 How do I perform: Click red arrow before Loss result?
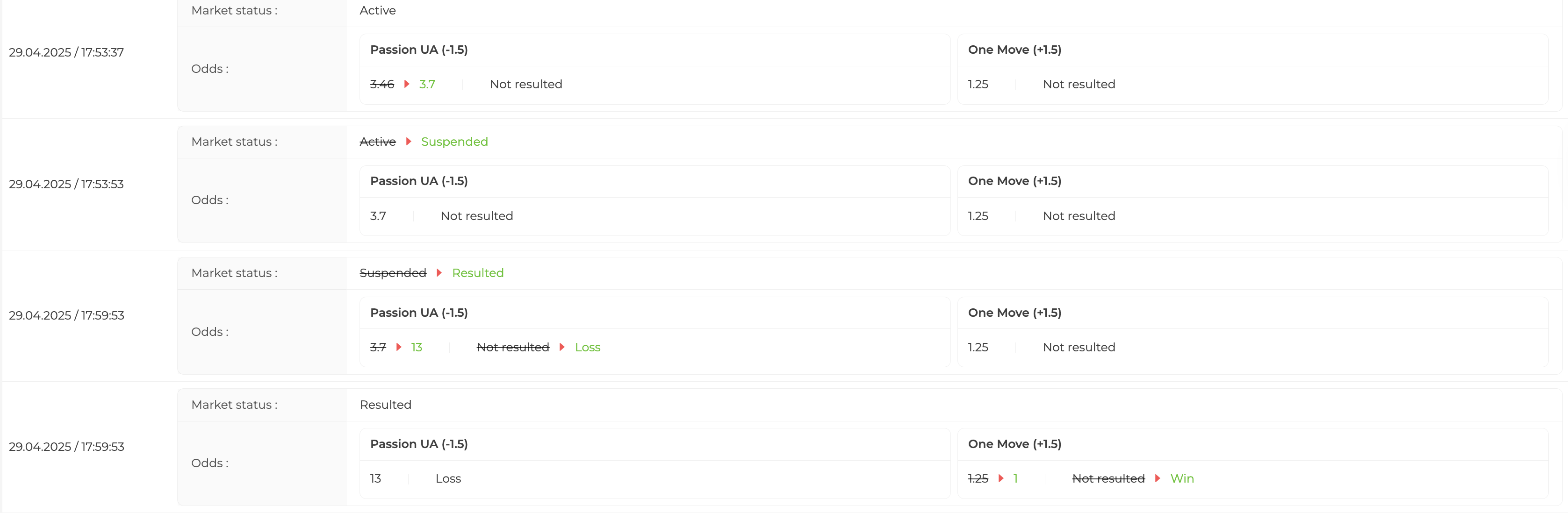[562, 348]
